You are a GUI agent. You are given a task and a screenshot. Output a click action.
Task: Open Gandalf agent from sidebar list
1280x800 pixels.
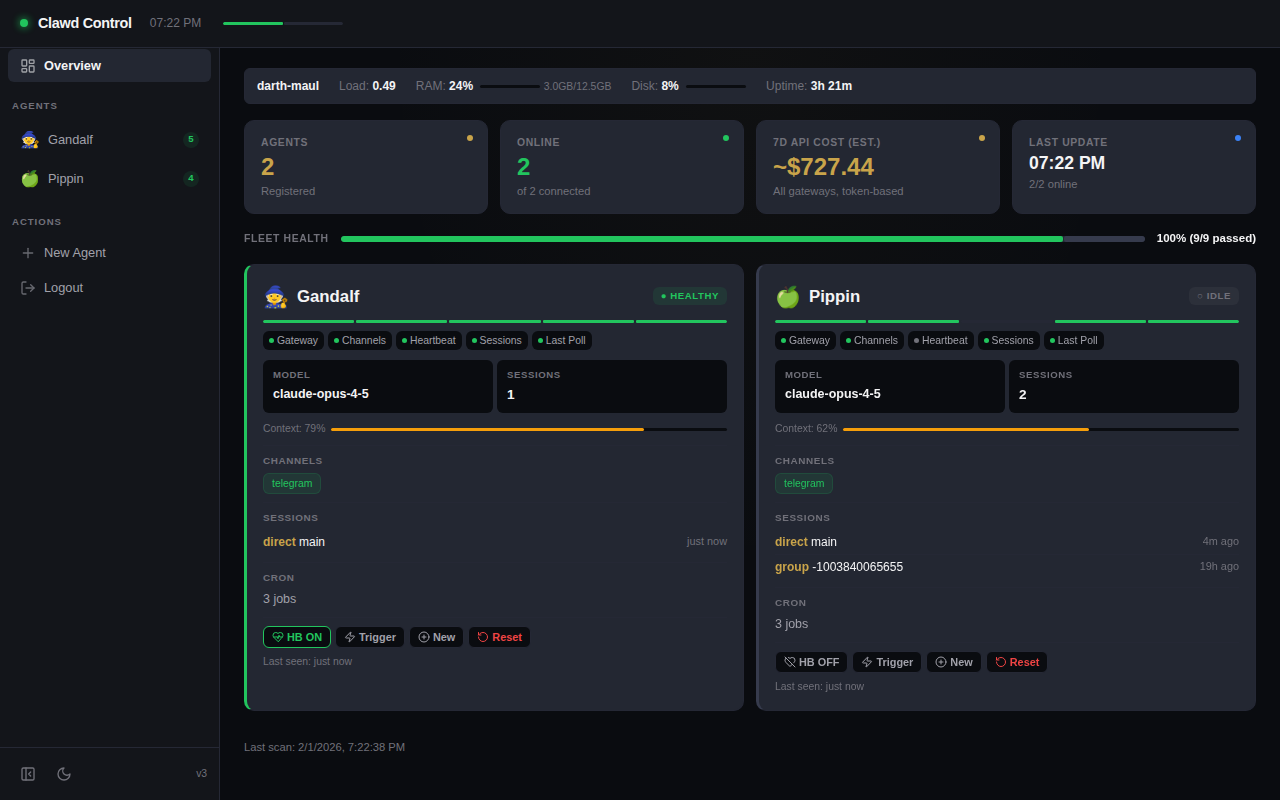70,140
